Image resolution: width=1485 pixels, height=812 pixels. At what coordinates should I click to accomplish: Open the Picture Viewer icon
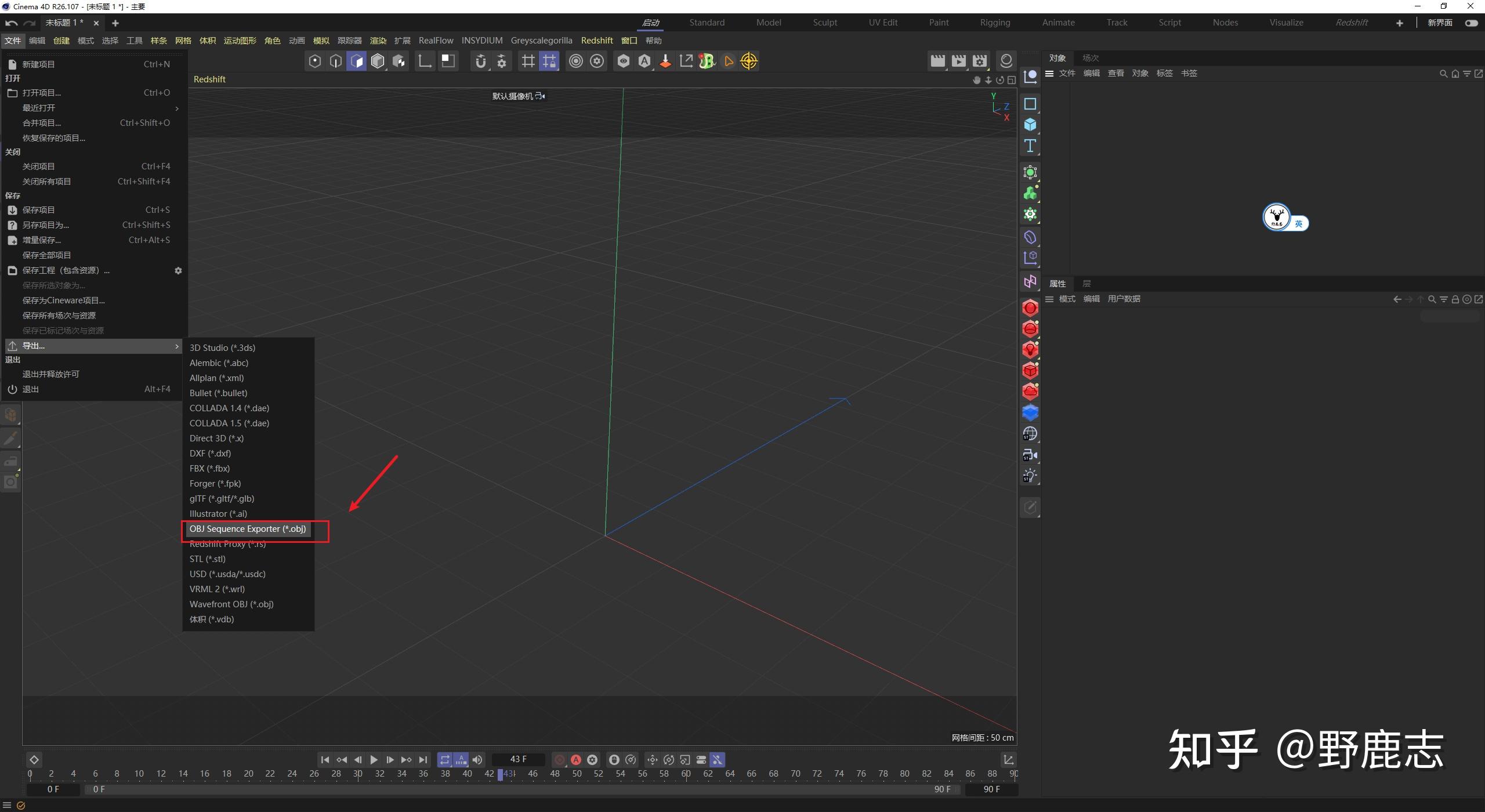[x=959, y=61]
